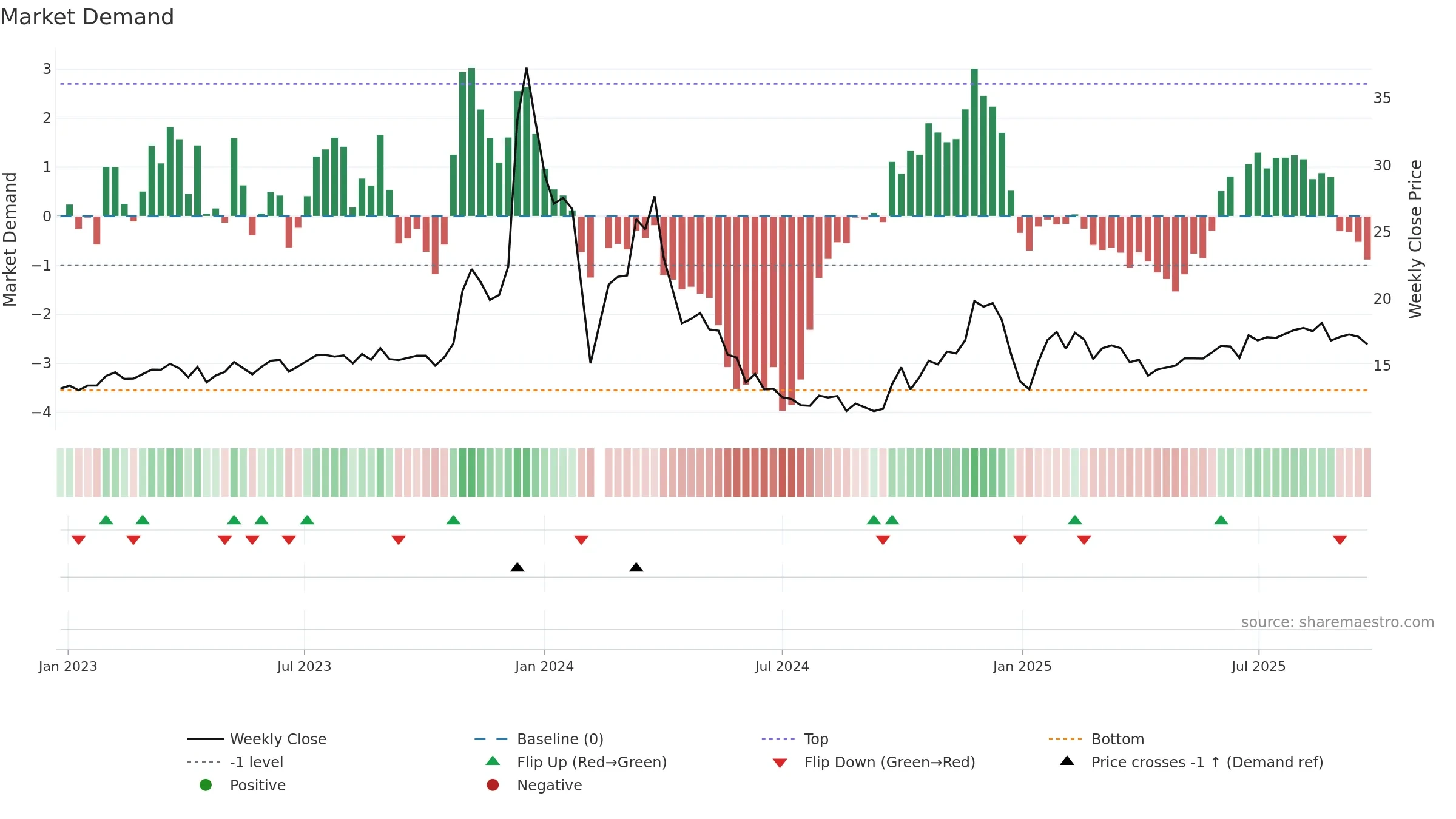Click the source: sharemaestro.com text
The width and height of the screenshot is (1456, 819).
point(1338,622)
